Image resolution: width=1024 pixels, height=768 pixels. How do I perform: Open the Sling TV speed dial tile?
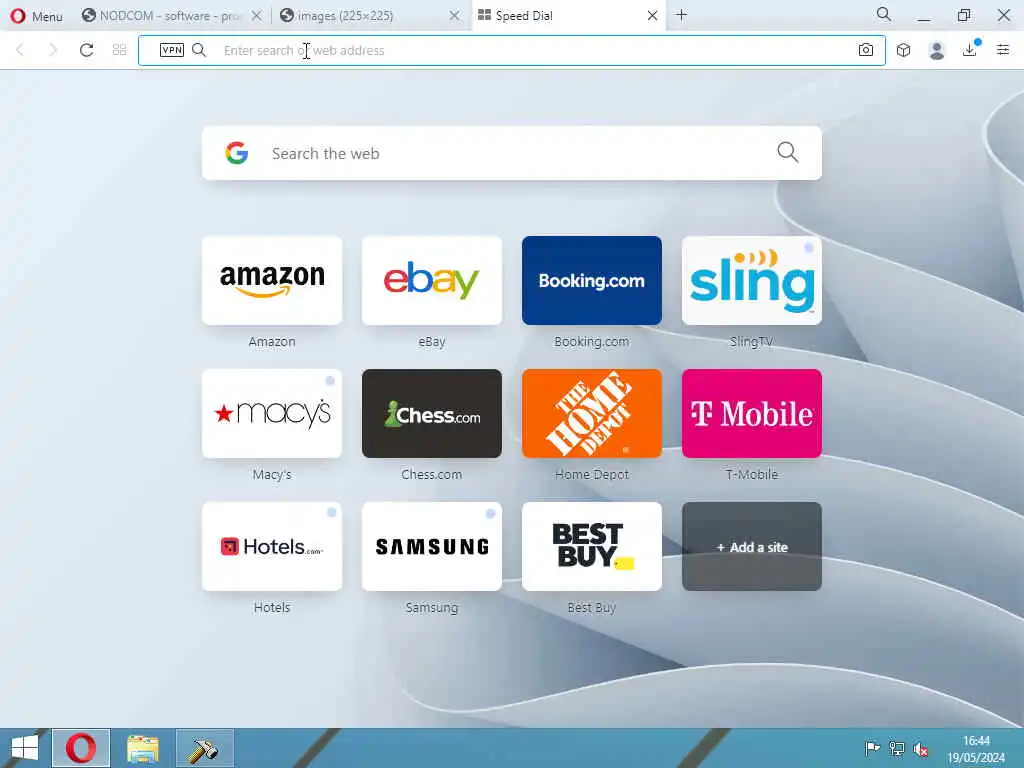coord(752,280)
